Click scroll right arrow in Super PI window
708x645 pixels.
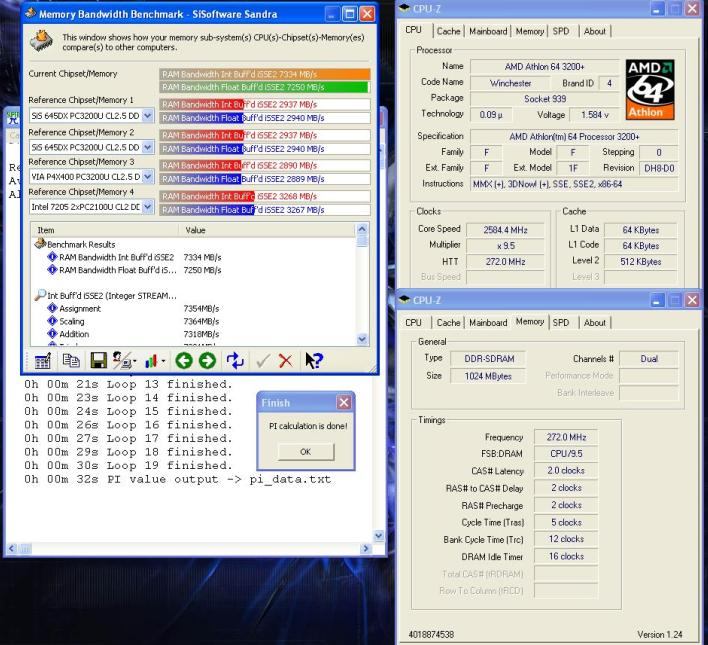click(366, 548)
